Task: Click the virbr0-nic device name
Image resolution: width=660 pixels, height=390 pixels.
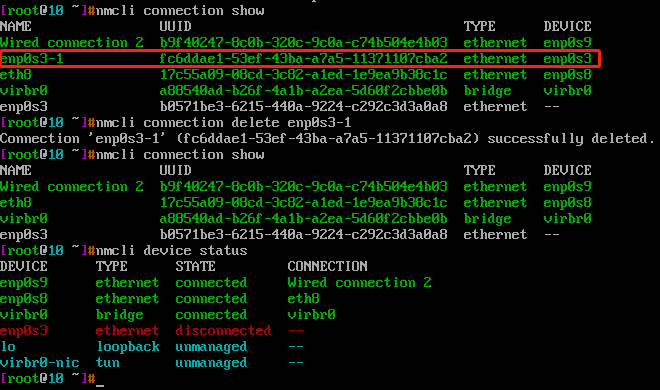Action: click(x=40, y=362)
